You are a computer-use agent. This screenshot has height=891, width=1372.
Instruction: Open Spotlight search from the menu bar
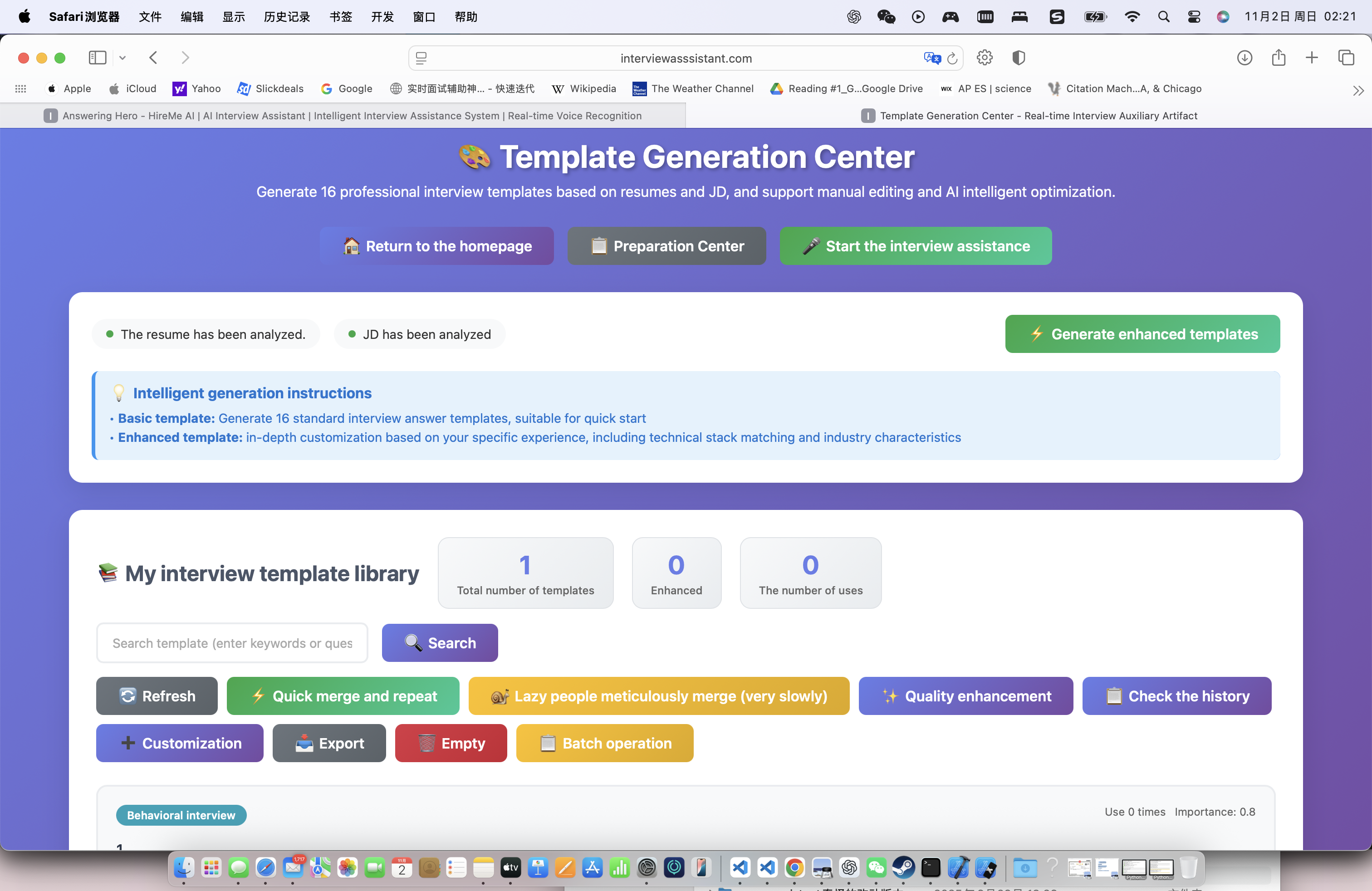(1164, 17)
